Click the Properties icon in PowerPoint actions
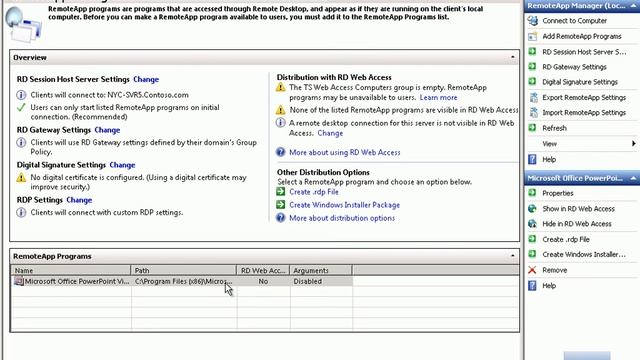Screen dimensions: 640x360 click(x=532, y=193)
